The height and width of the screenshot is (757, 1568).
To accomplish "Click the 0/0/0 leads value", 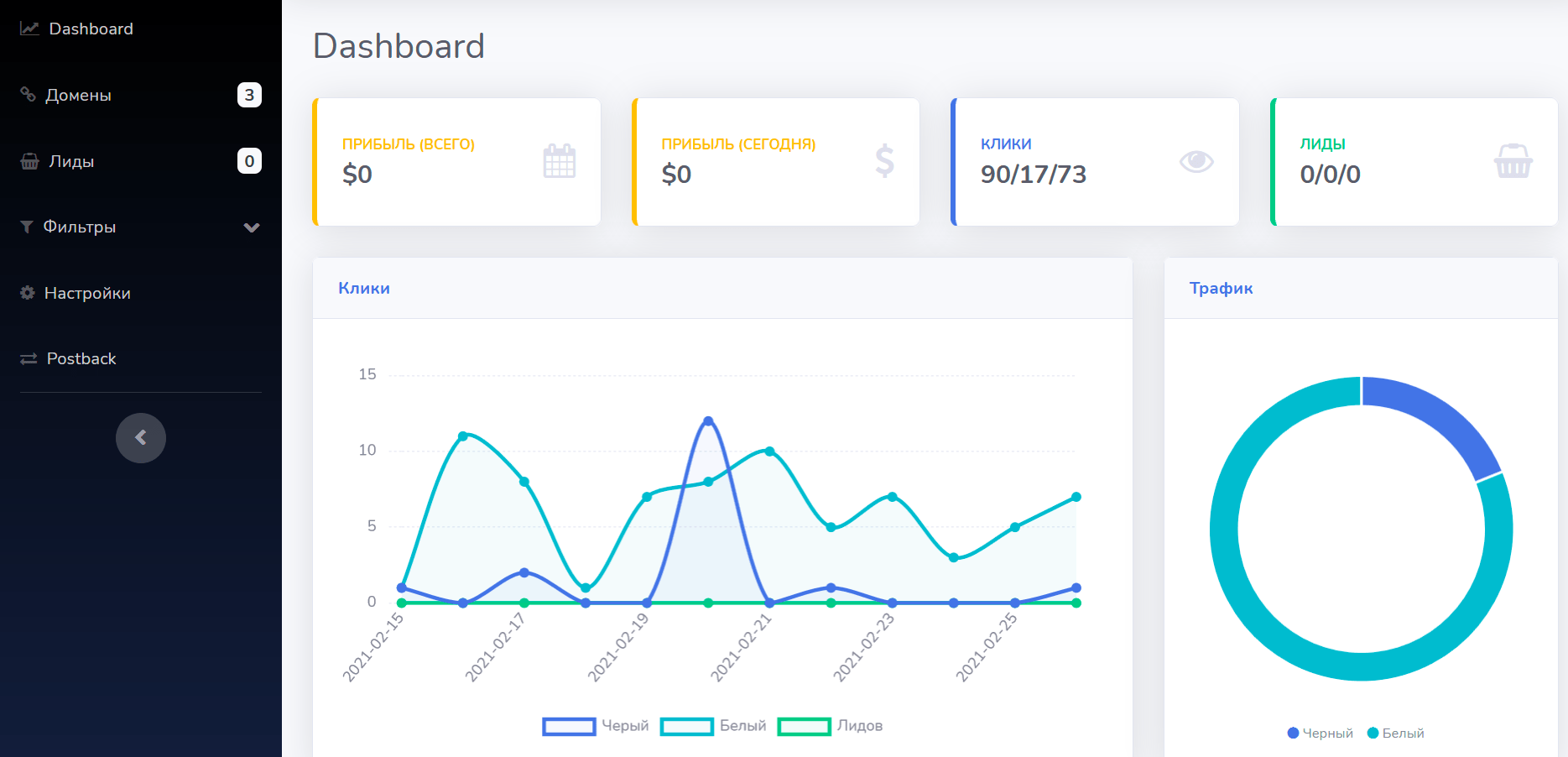I will (1331, 175).
